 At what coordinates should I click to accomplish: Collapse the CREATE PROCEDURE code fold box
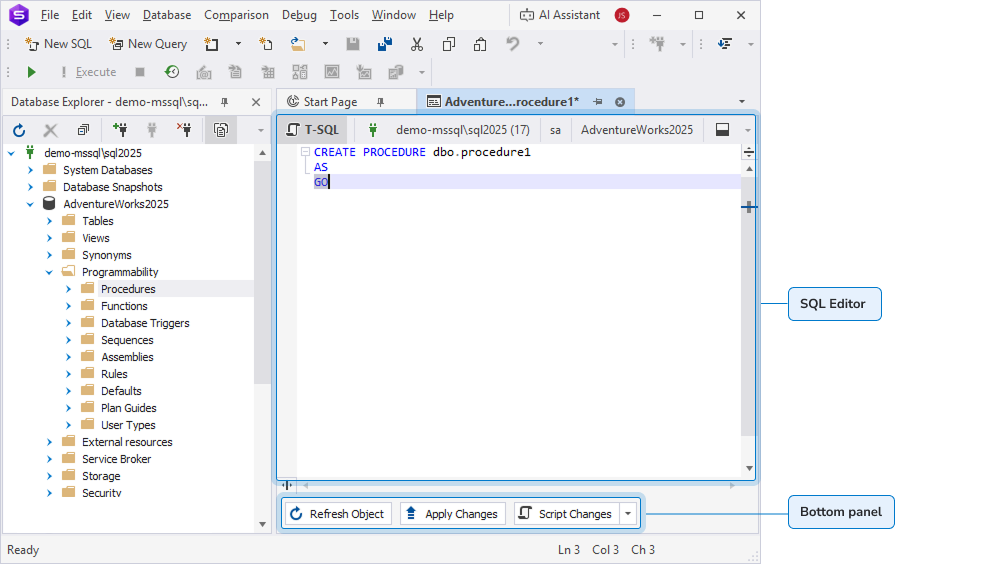click(305, 152)
